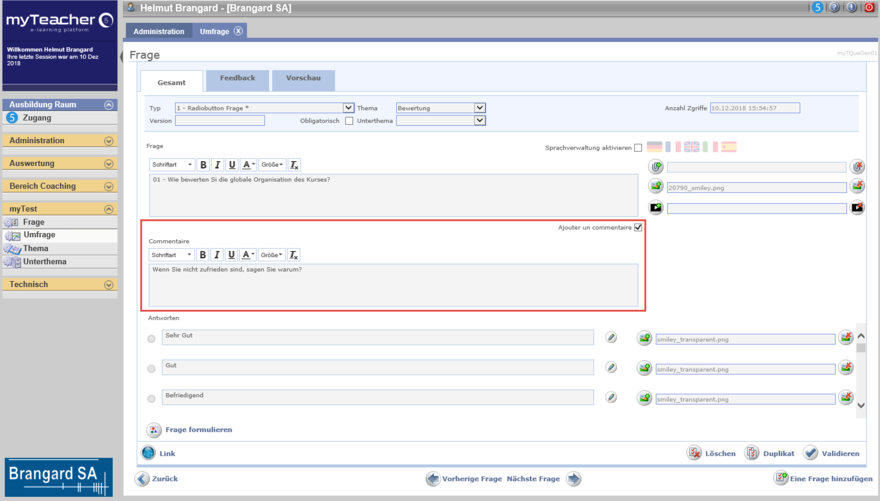Click the Löschen delete icon
The image size is (880, 501).
(x=694, y=453)
